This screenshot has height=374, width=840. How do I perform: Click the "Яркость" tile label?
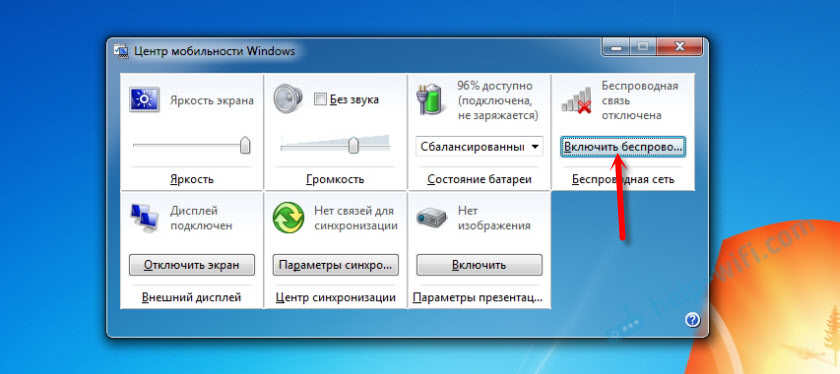pyautogui.click(x=192, y=179)
